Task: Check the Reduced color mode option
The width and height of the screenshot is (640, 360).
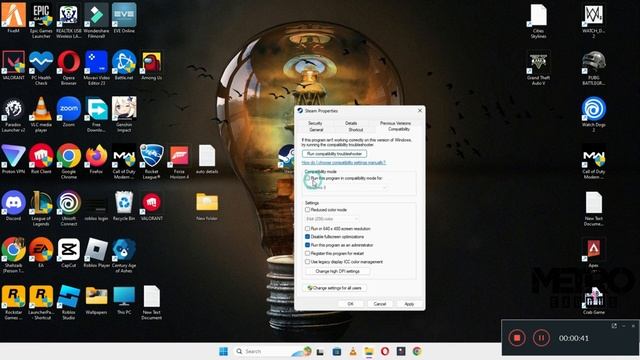Action: click(307, 210)
